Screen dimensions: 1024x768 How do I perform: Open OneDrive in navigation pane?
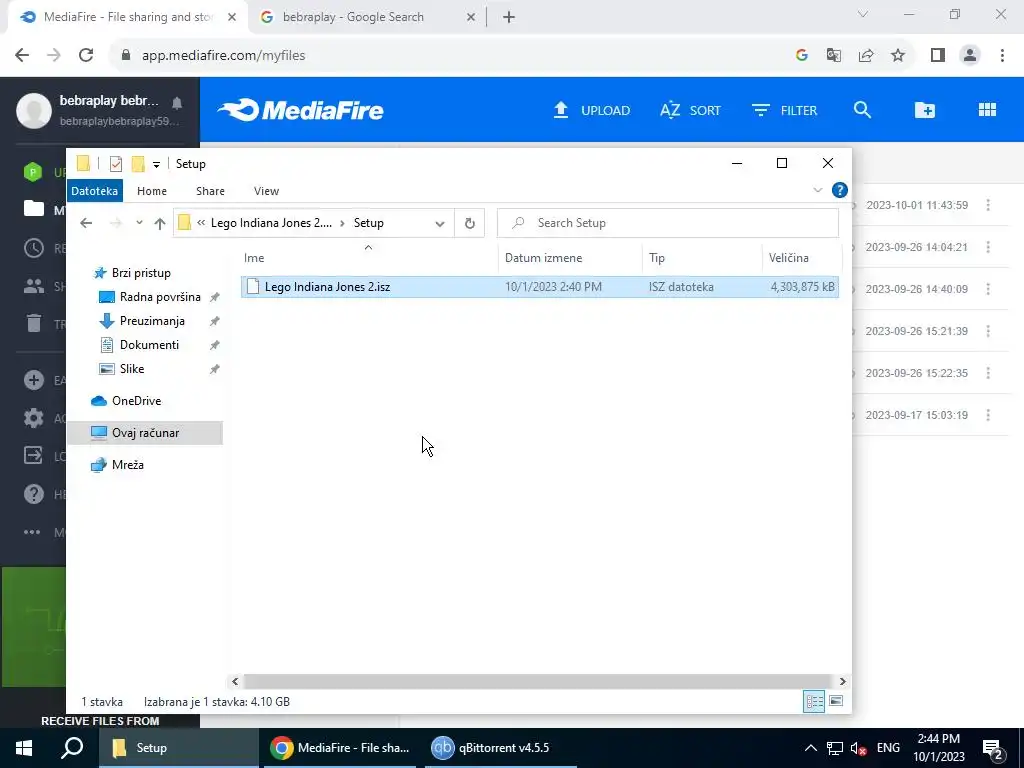click(136, 401)
